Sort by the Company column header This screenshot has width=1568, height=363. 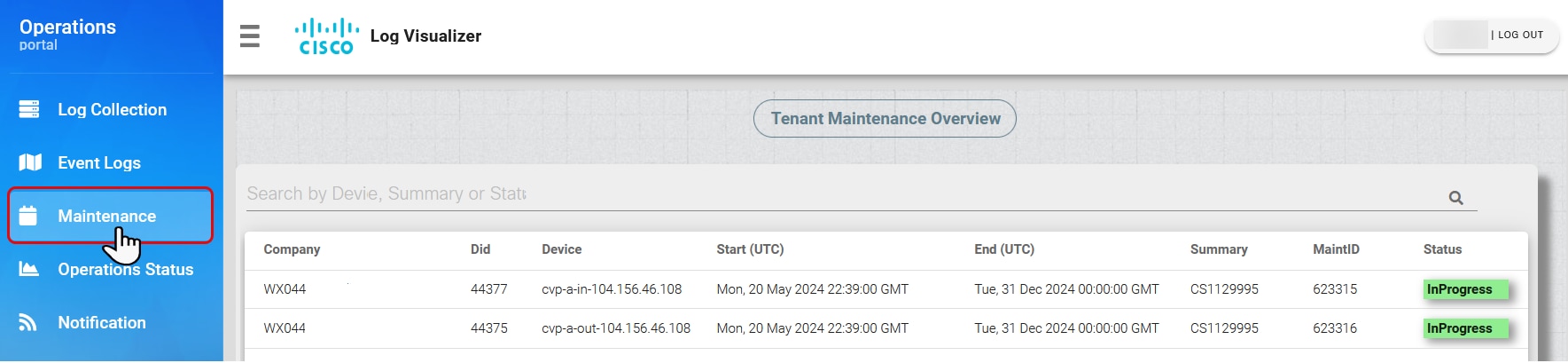pyautogui.click(x=292, y=249)
